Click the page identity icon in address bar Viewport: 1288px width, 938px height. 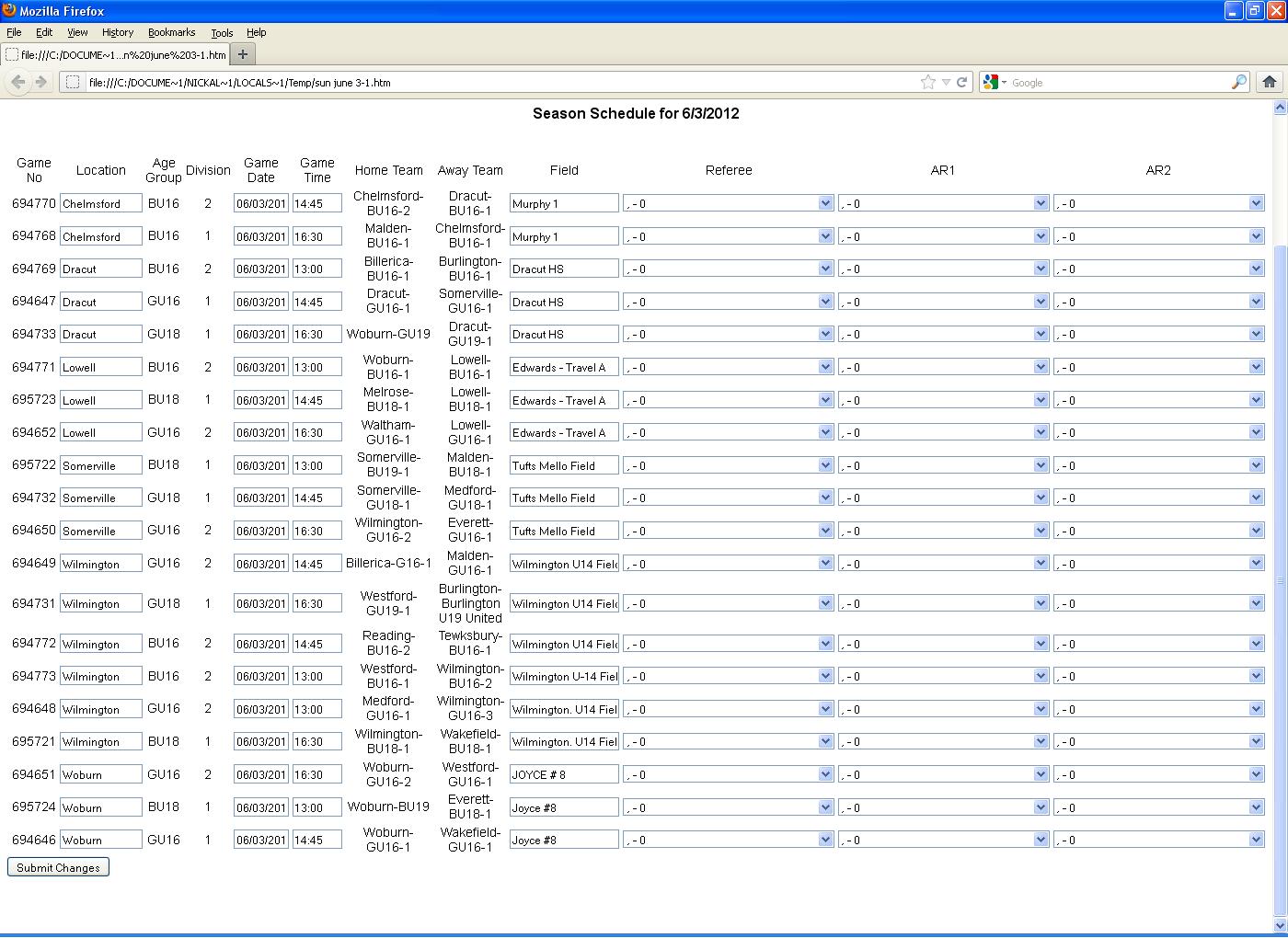73,82
